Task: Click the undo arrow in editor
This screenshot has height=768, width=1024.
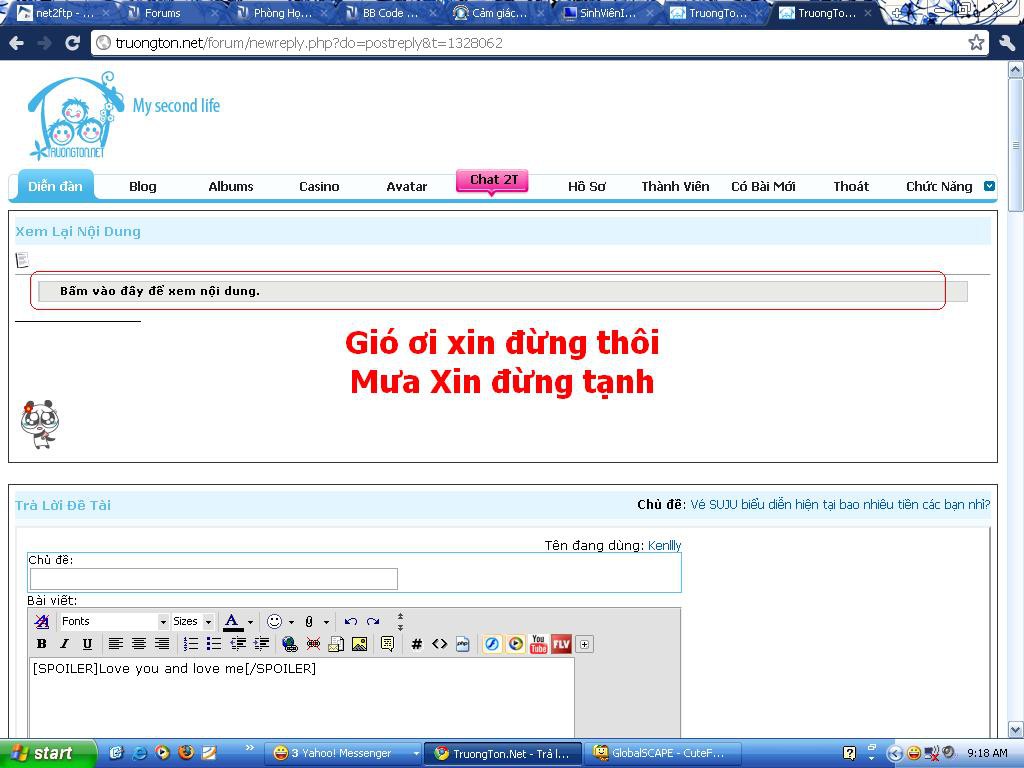Action: tap(350, 621)
